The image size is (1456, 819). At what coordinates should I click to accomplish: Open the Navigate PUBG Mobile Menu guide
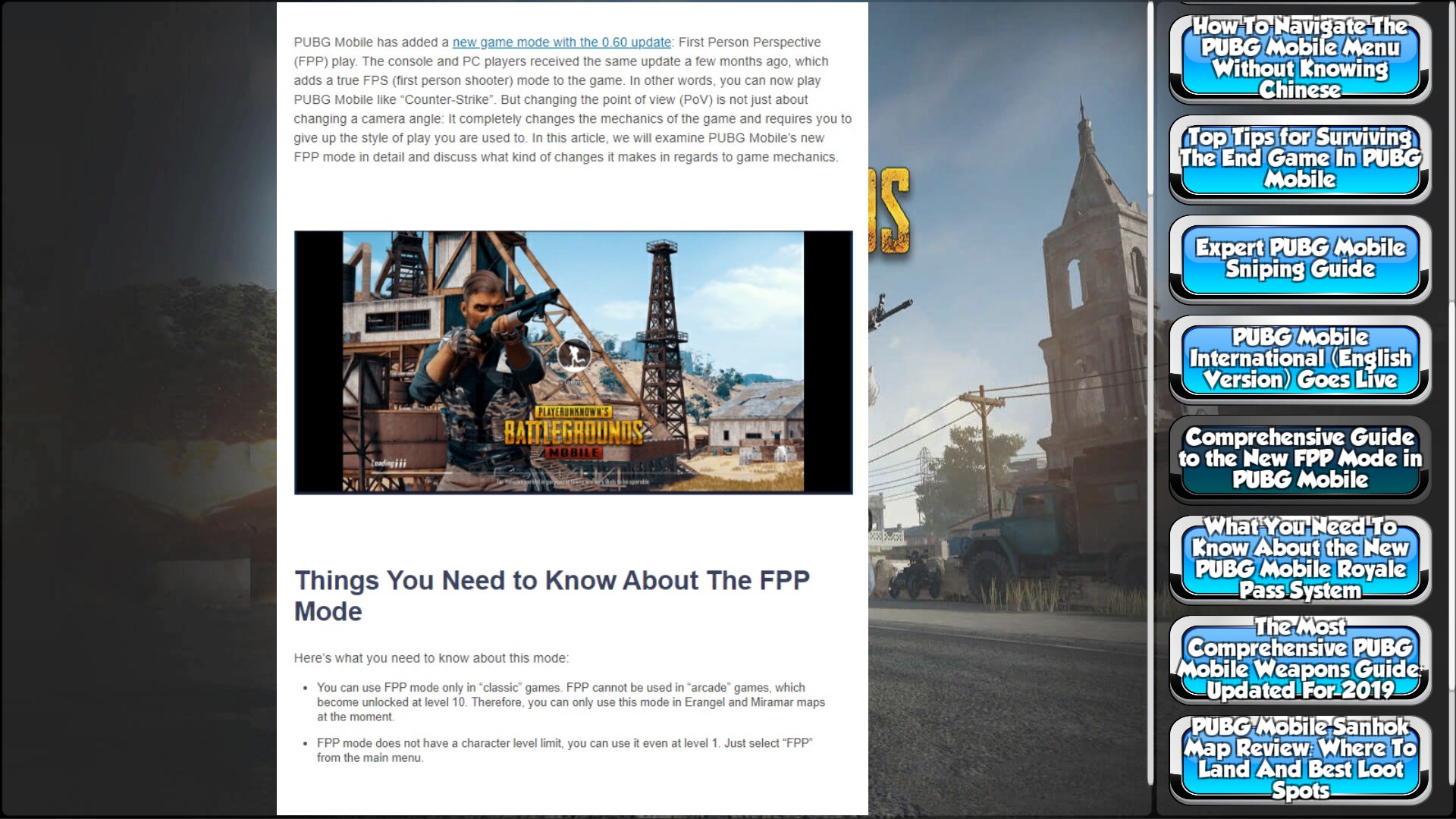1300,58
